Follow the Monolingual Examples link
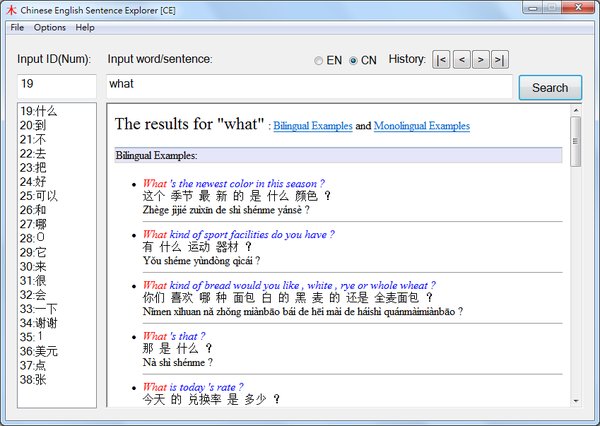This screenshot has width=600, height=426. tap(421, 127)
